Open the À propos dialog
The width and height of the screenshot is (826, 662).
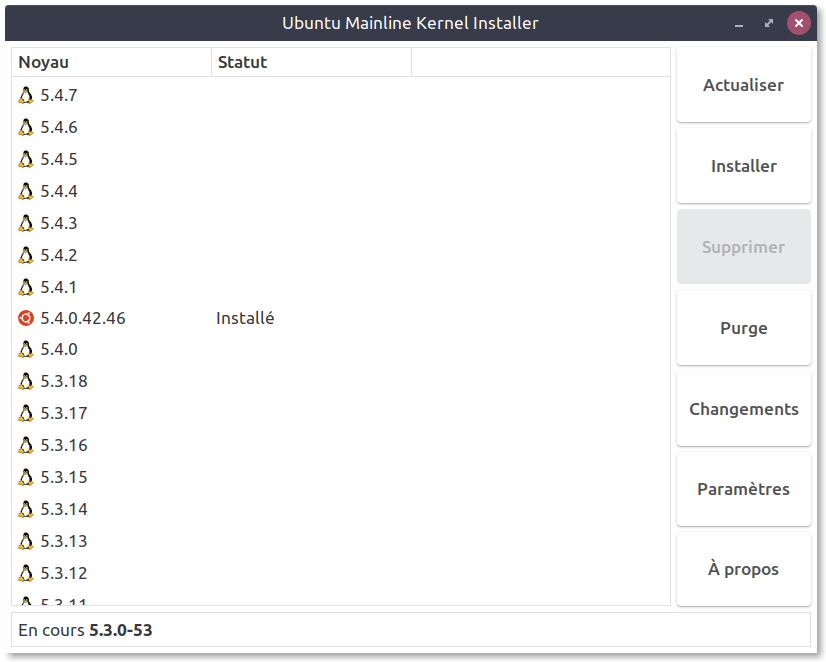(743, 569)
